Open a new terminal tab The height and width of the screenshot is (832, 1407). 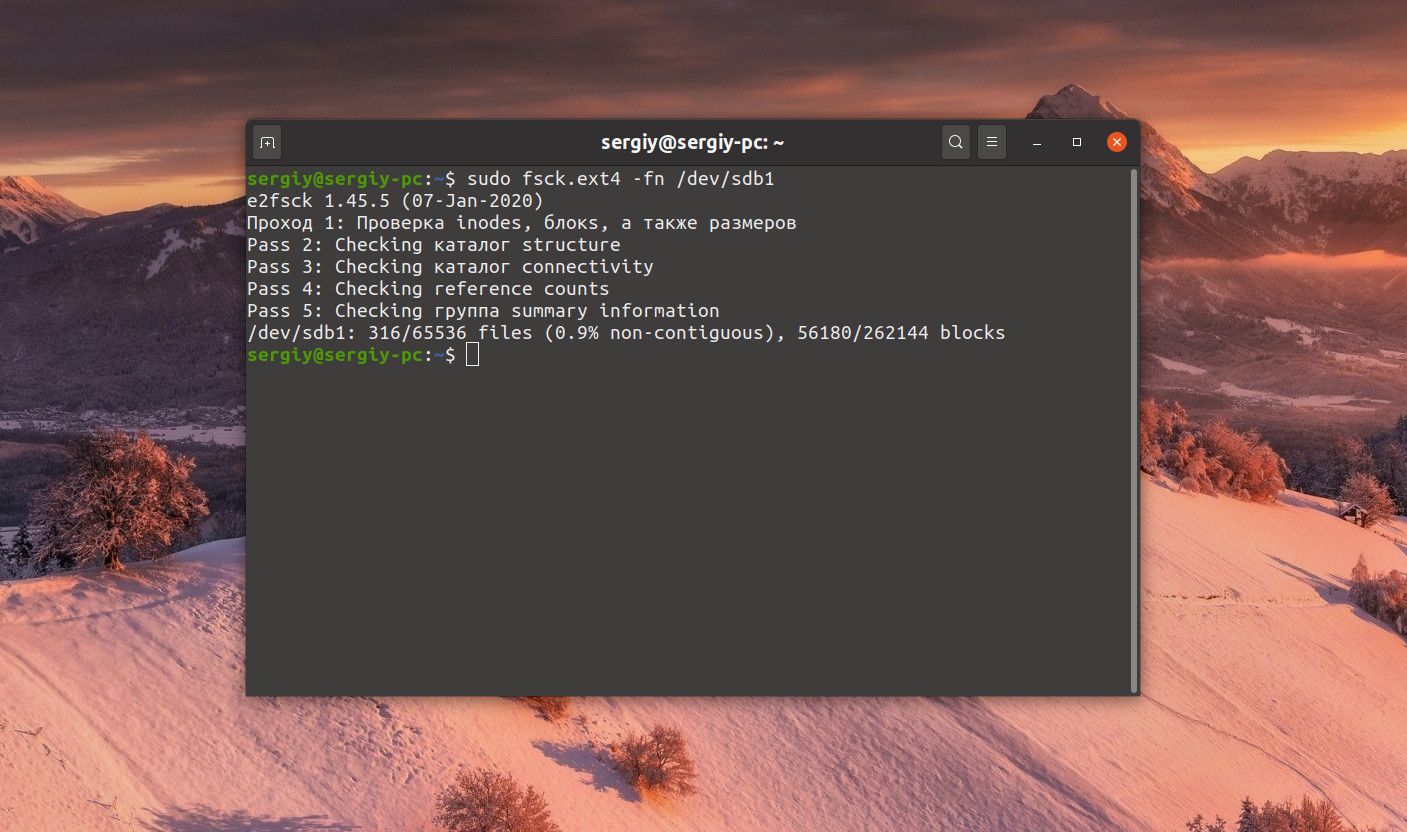click(x=267, y=143)
